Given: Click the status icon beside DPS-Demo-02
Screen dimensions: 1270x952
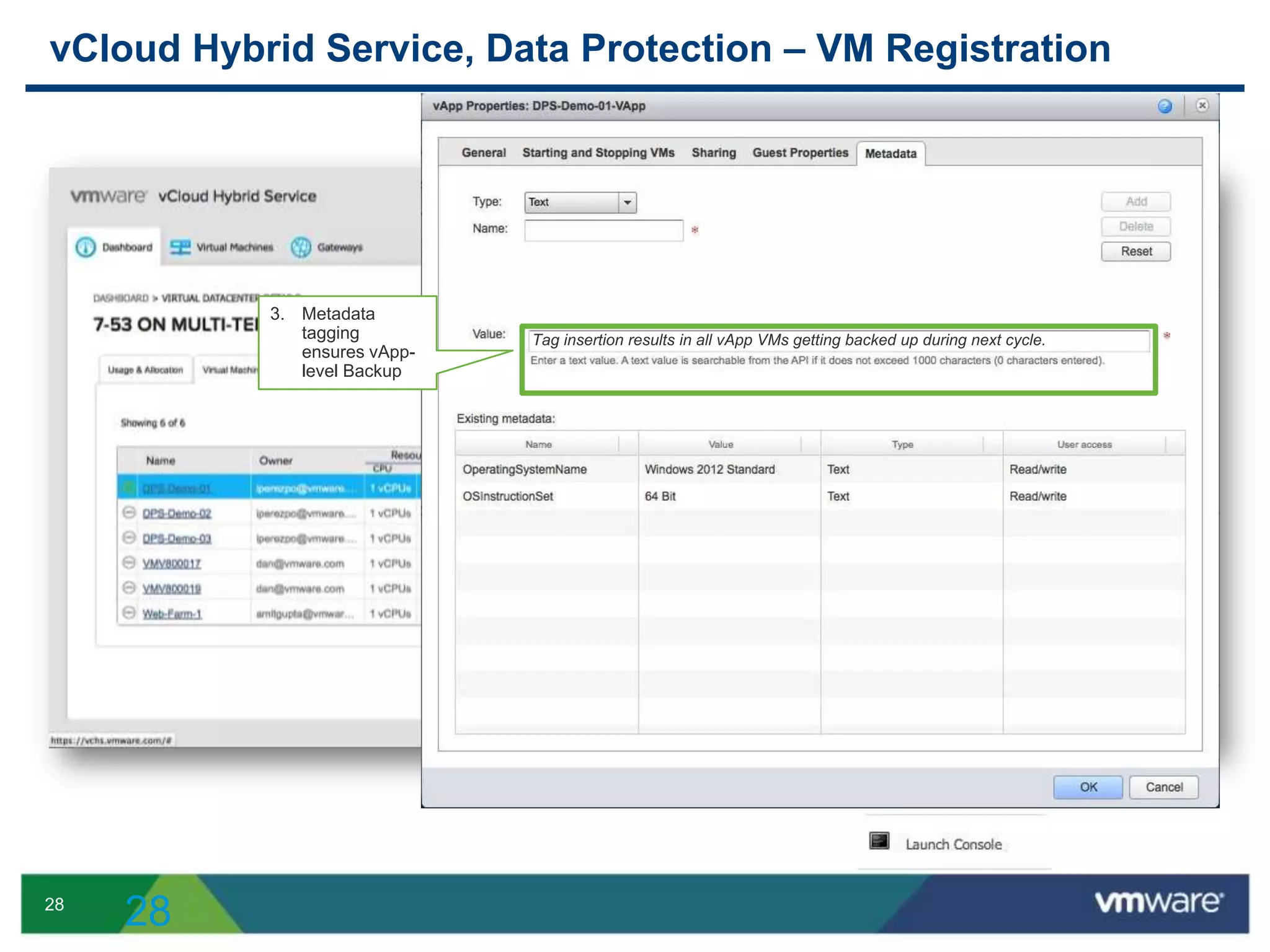Looking at the screenshot, I should click(129, 513).
